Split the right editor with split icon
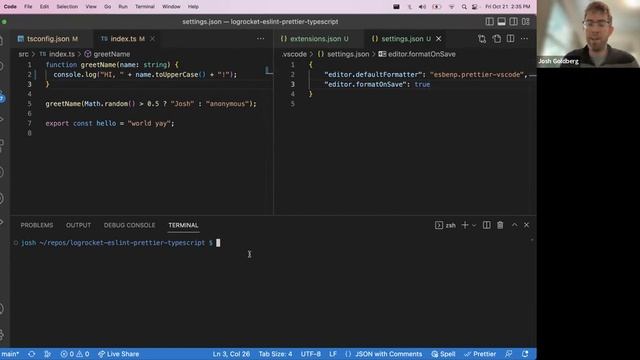 [511, 39]
